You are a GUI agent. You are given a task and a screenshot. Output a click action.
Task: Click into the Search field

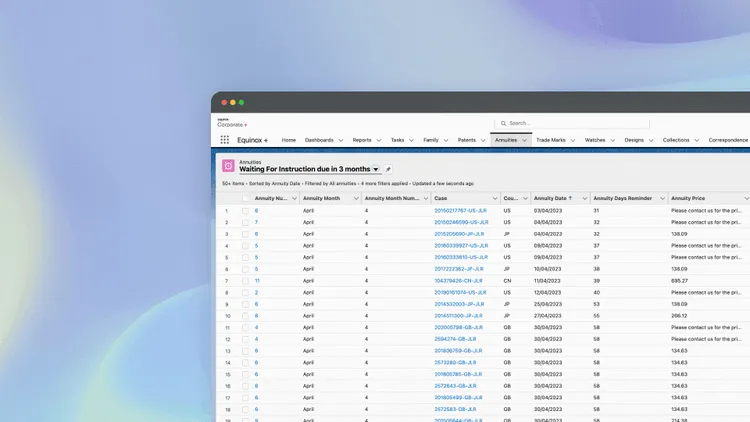[572, 123]
